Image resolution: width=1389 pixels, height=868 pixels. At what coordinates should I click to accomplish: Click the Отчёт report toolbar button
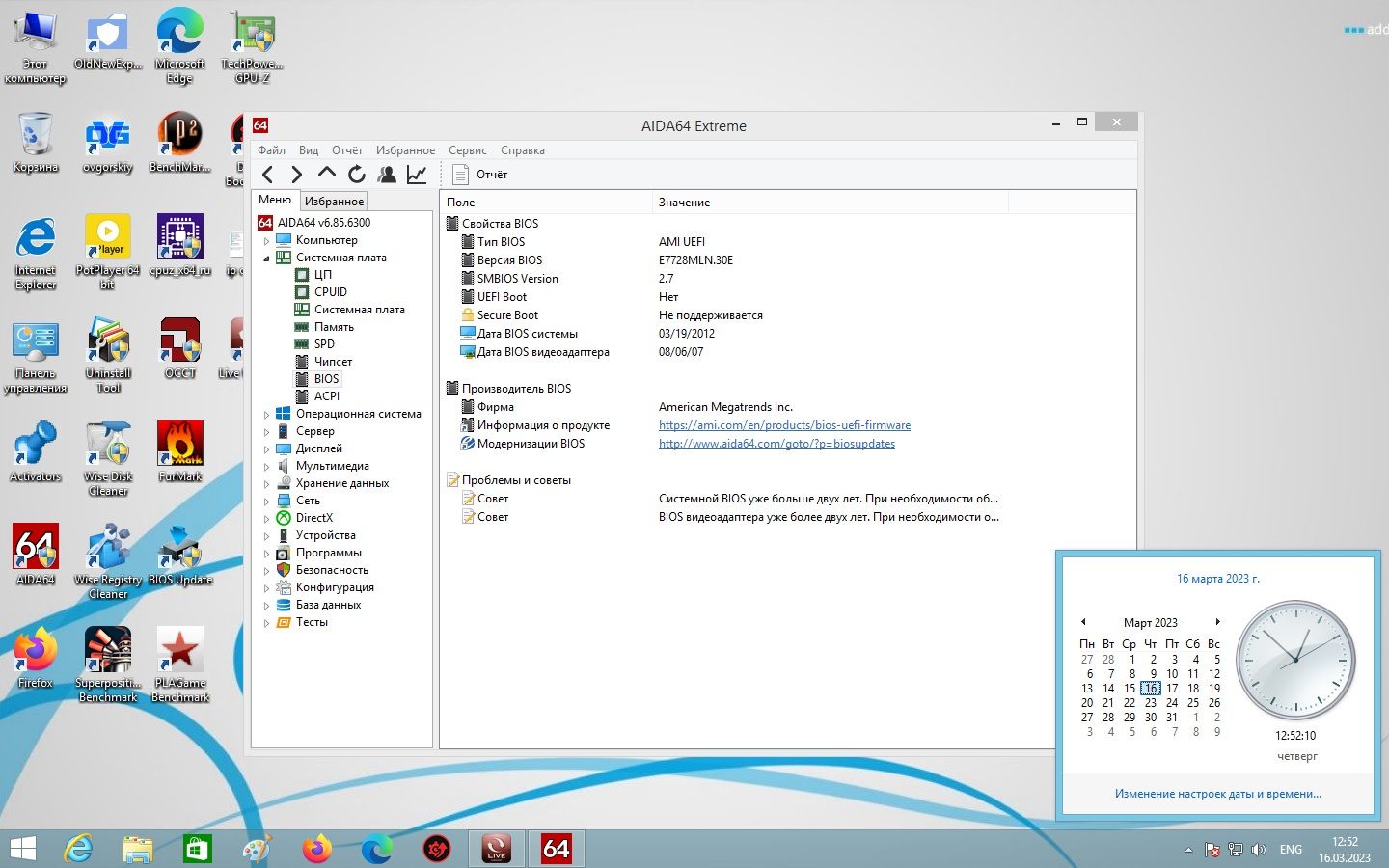pyautogui.click(x=481, y=175)
